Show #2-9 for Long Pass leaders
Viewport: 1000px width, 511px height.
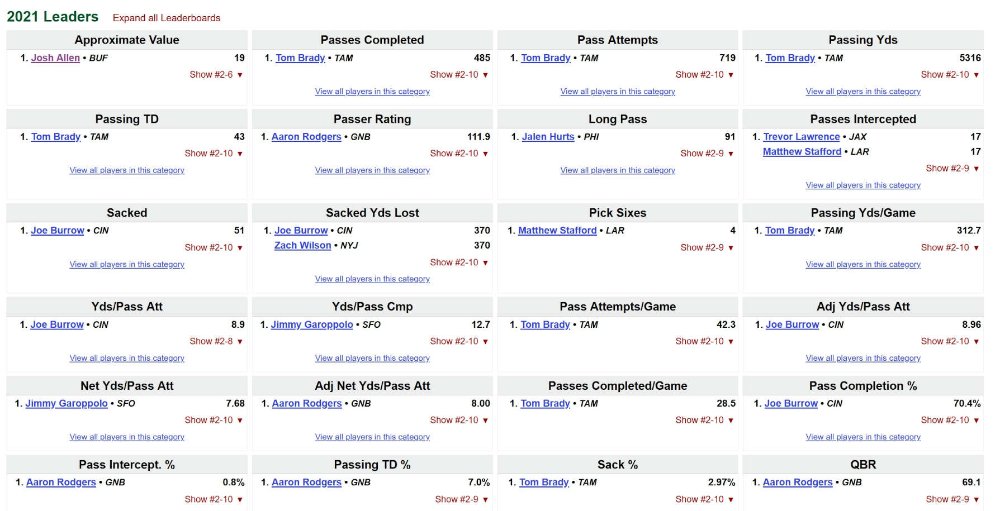pos(707,153)
